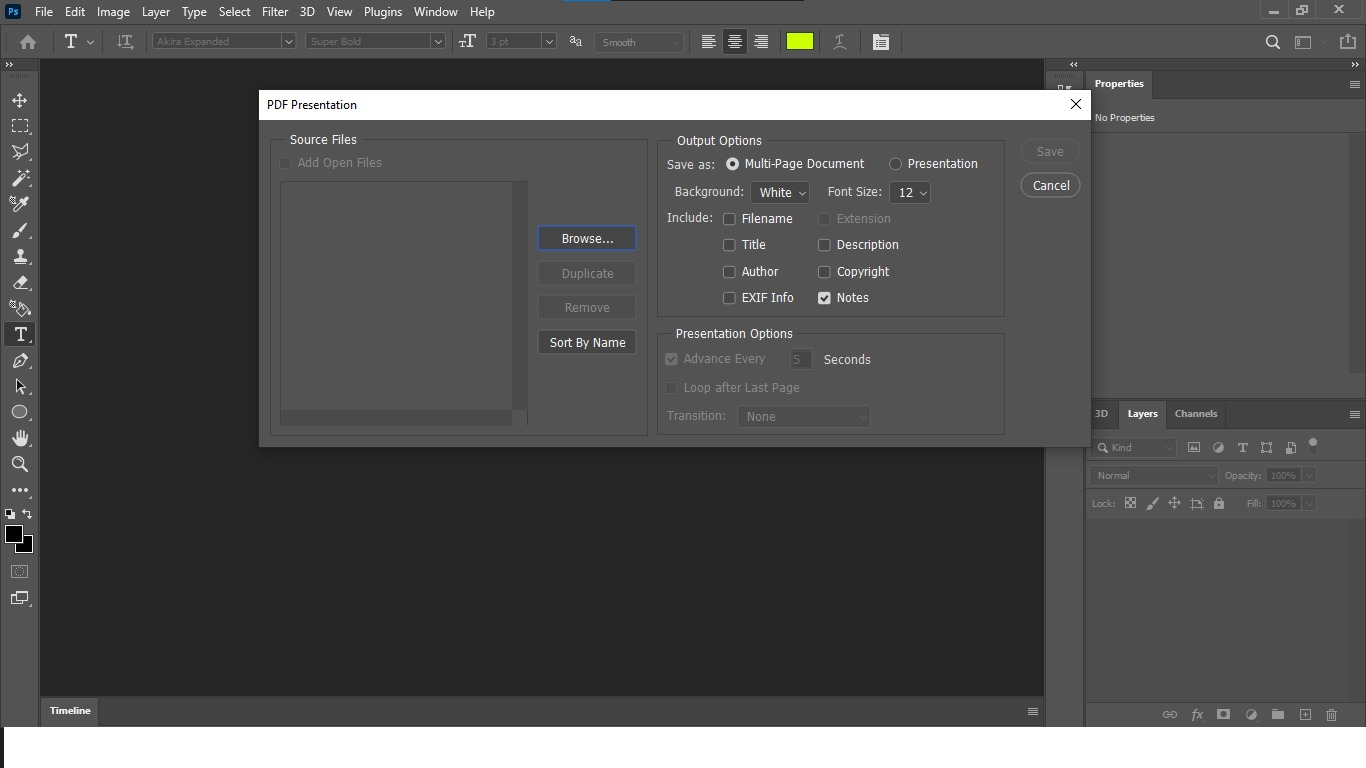Image resolution: width=1366 pixels, height=768 pixels.
Task: Click the Source Files list box
Action: pyautogui.click(x=403, y=303)
